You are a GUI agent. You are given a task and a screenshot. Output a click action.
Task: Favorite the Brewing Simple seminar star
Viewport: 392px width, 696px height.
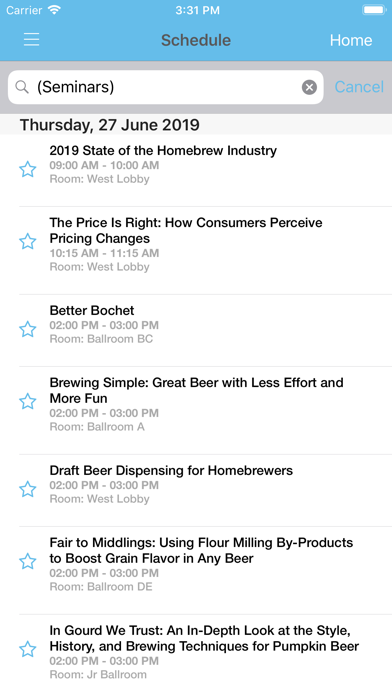click(x=28, y=401)
